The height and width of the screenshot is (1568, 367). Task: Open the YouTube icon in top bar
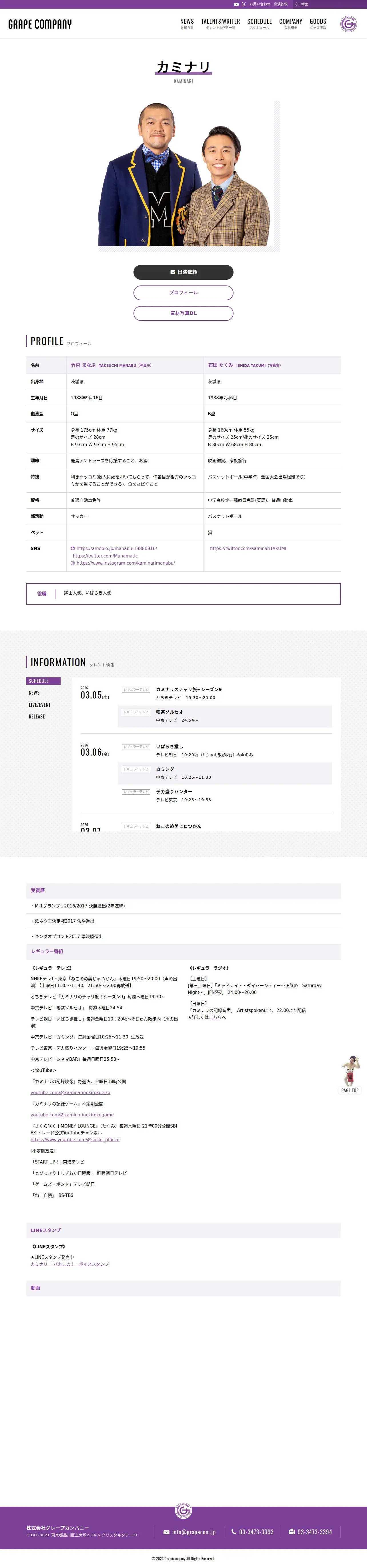coord(237,4)
